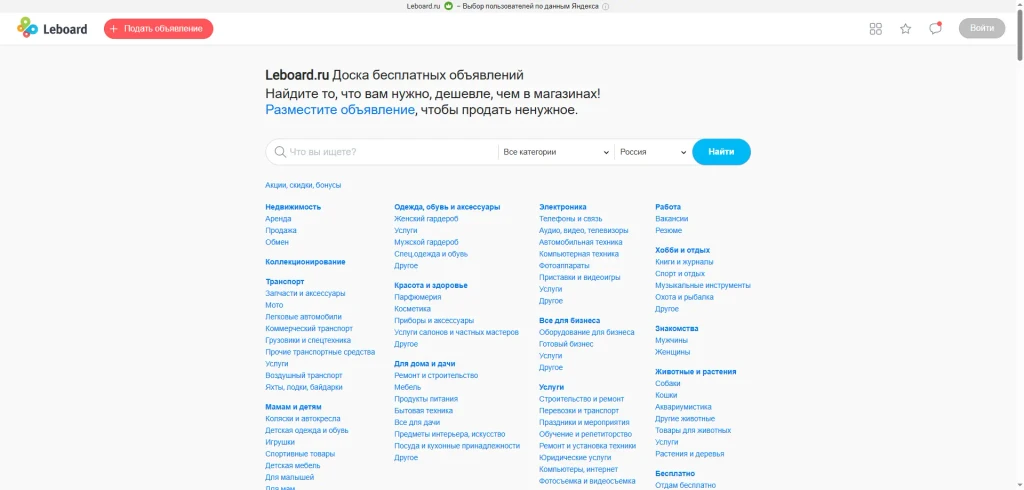Click Услуги салонов и частных мастеров
Screen dimensions: 1024x490
click(456, 333)
